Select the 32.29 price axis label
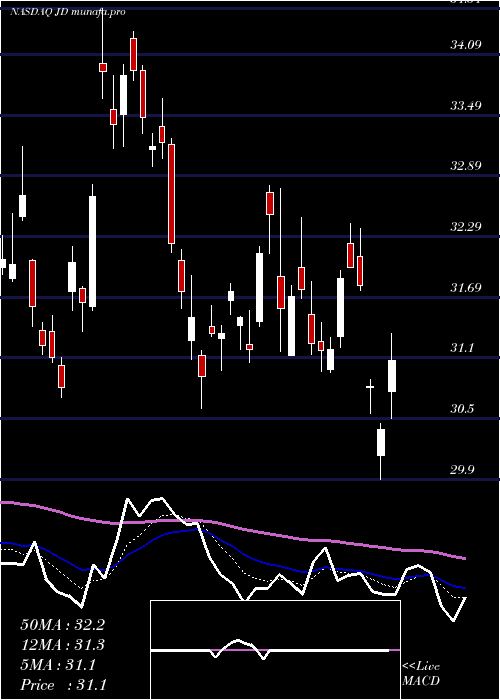The image size is (500, 700). click(465, 227)
